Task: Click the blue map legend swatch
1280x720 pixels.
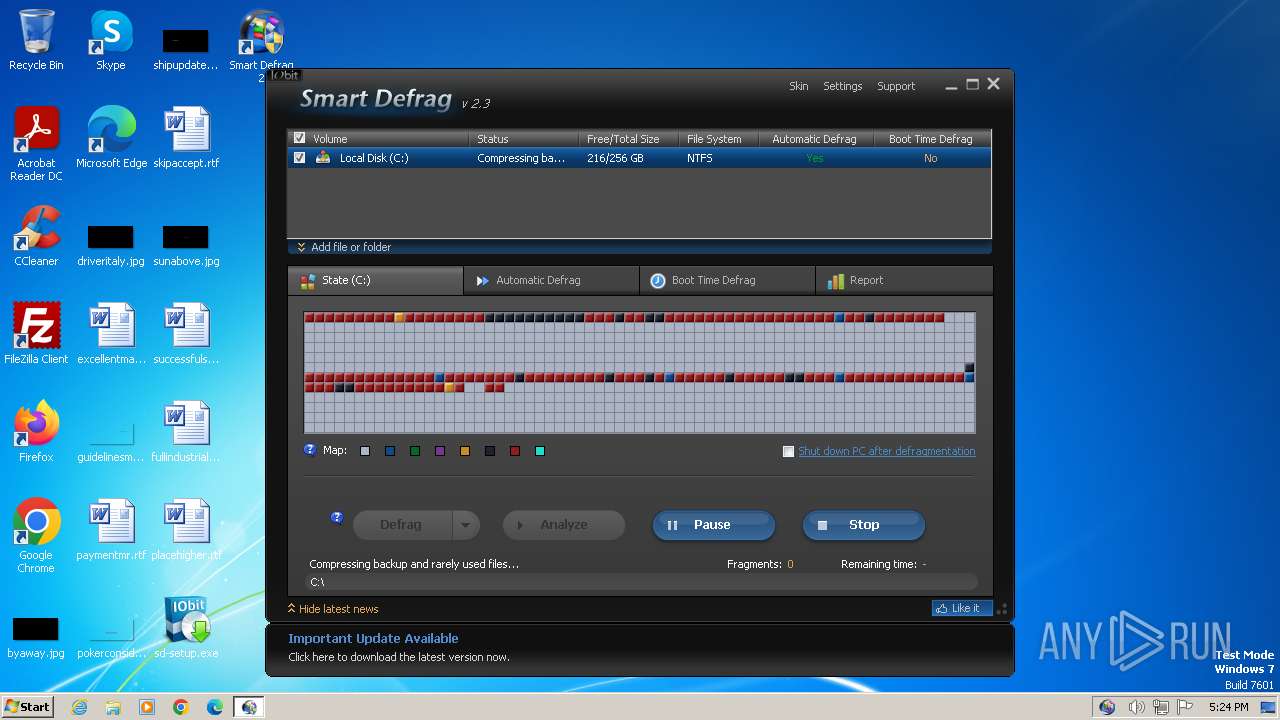Action: tap(390, 451)
